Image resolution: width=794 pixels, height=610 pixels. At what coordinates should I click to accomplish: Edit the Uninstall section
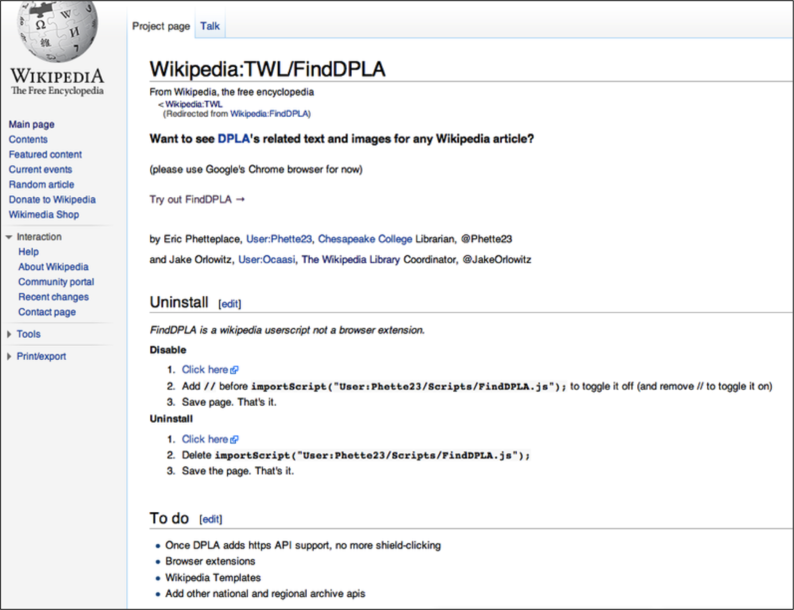230,304
